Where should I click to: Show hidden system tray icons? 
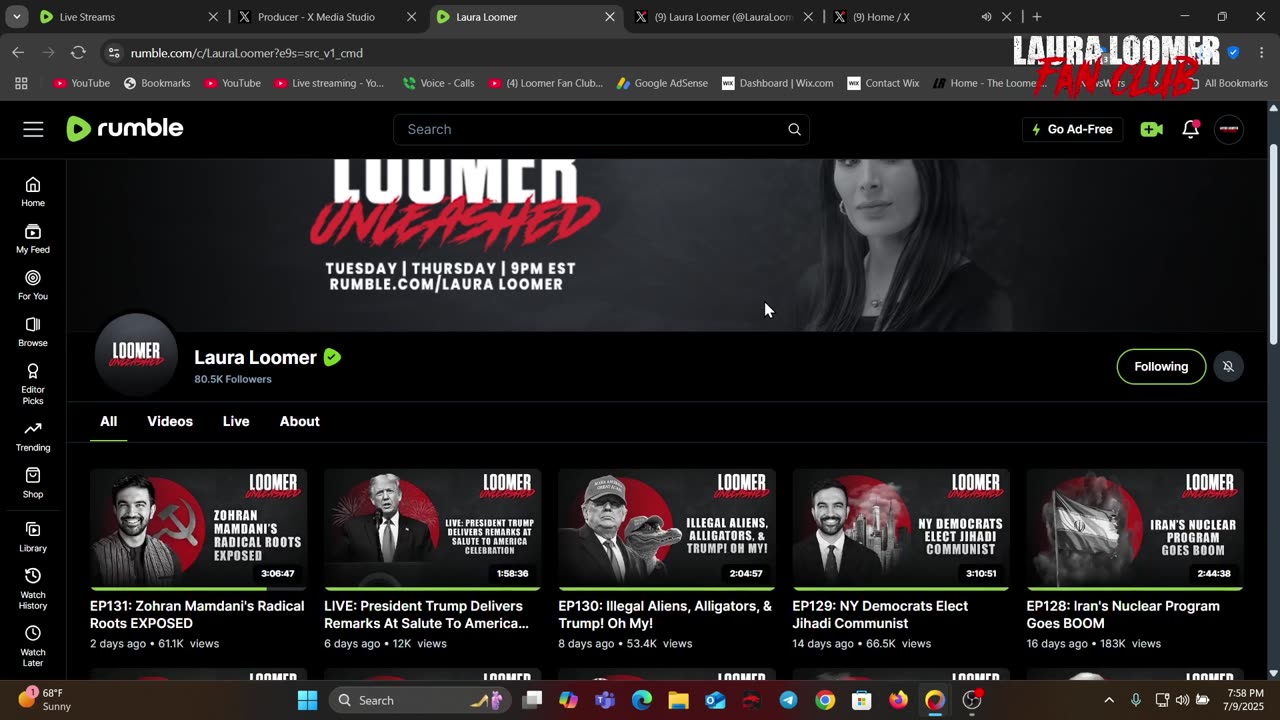pos(1108,700)
